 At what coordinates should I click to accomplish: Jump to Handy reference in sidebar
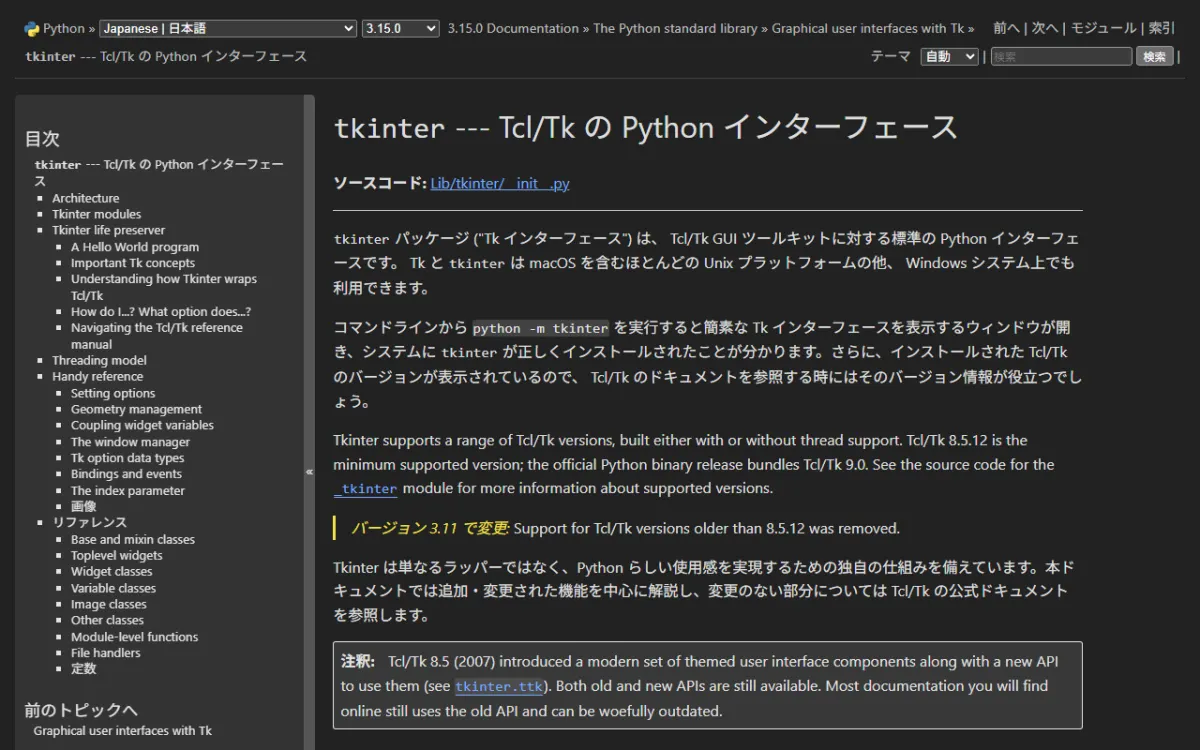pos(98,376)
